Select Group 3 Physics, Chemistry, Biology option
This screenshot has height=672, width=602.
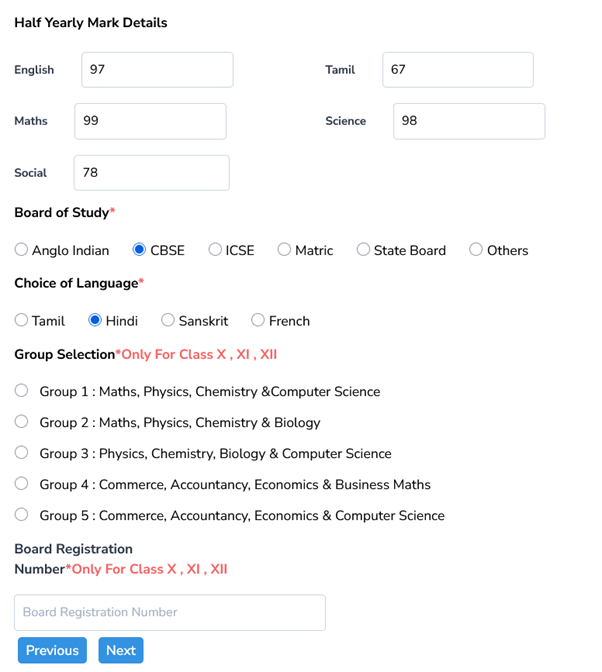22,453
